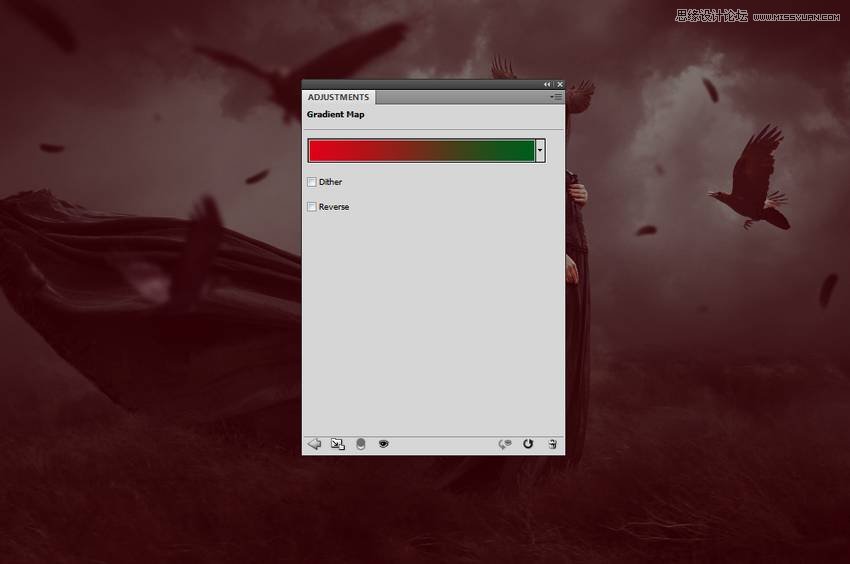Click the Reverse label text
Screen dimensions: 850x564
point(334,207)
